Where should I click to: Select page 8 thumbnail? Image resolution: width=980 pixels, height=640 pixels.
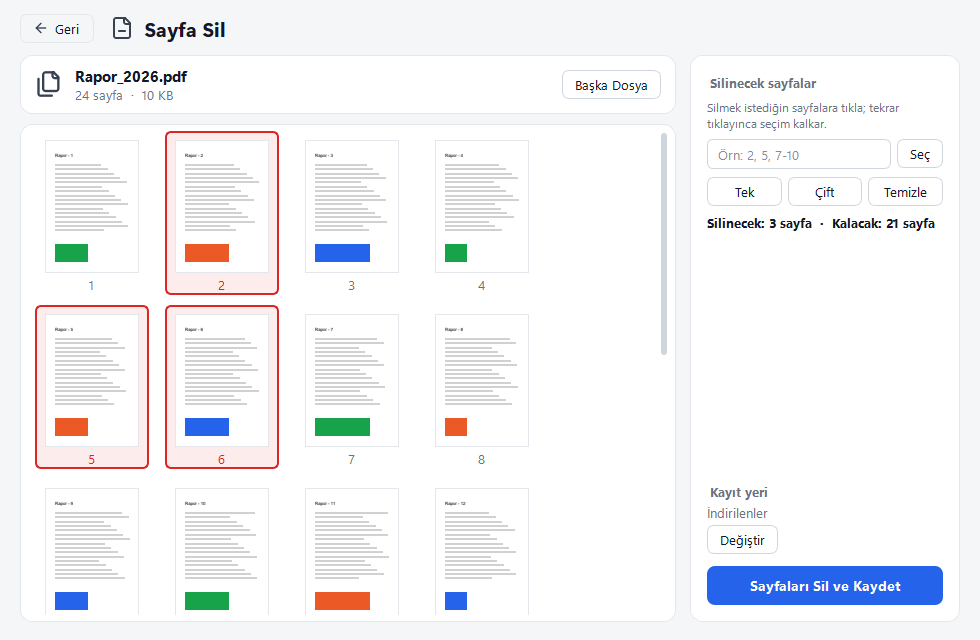pos(482,387)
